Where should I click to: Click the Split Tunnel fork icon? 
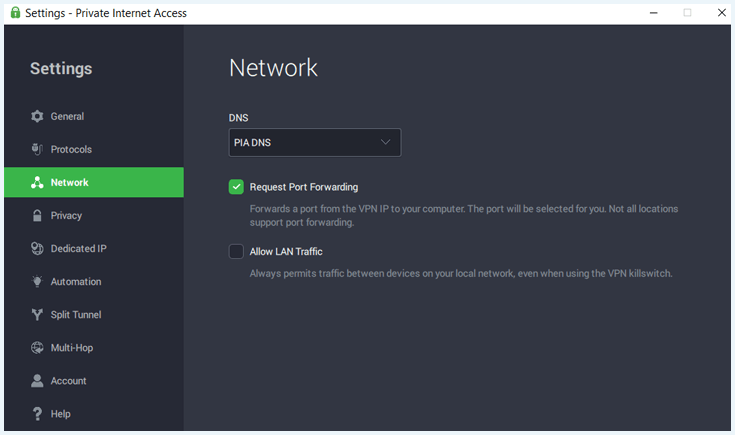[37, 315]
